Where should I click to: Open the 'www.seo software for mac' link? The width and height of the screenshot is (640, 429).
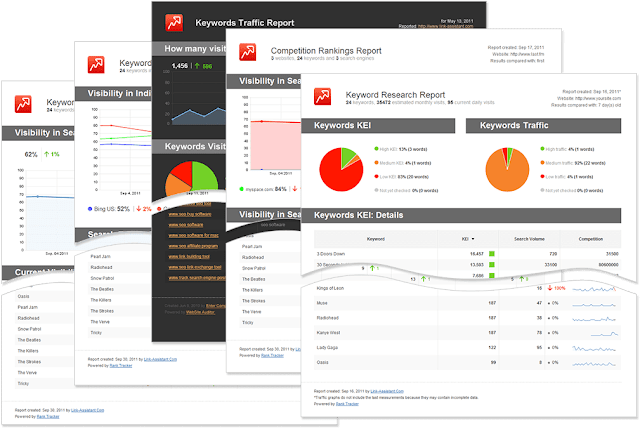193,235
